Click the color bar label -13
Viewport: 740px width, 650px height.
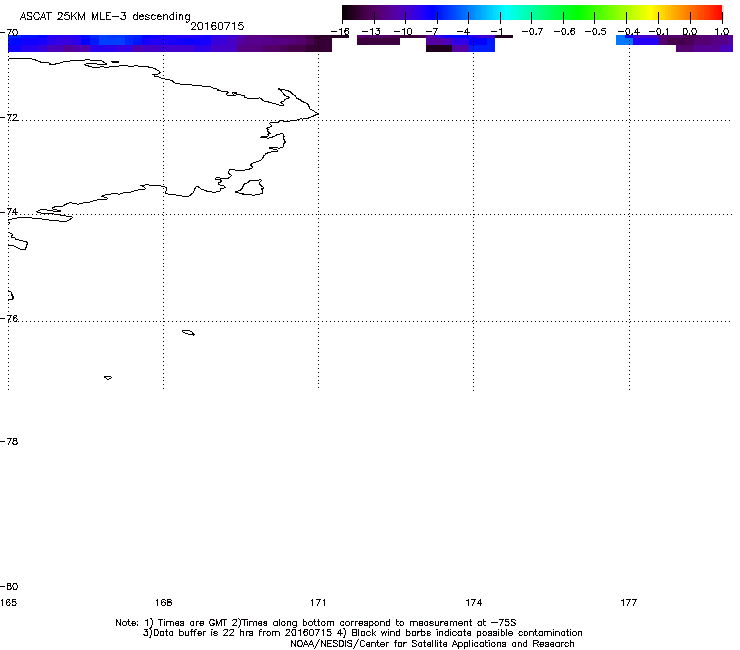click(371, 32)
